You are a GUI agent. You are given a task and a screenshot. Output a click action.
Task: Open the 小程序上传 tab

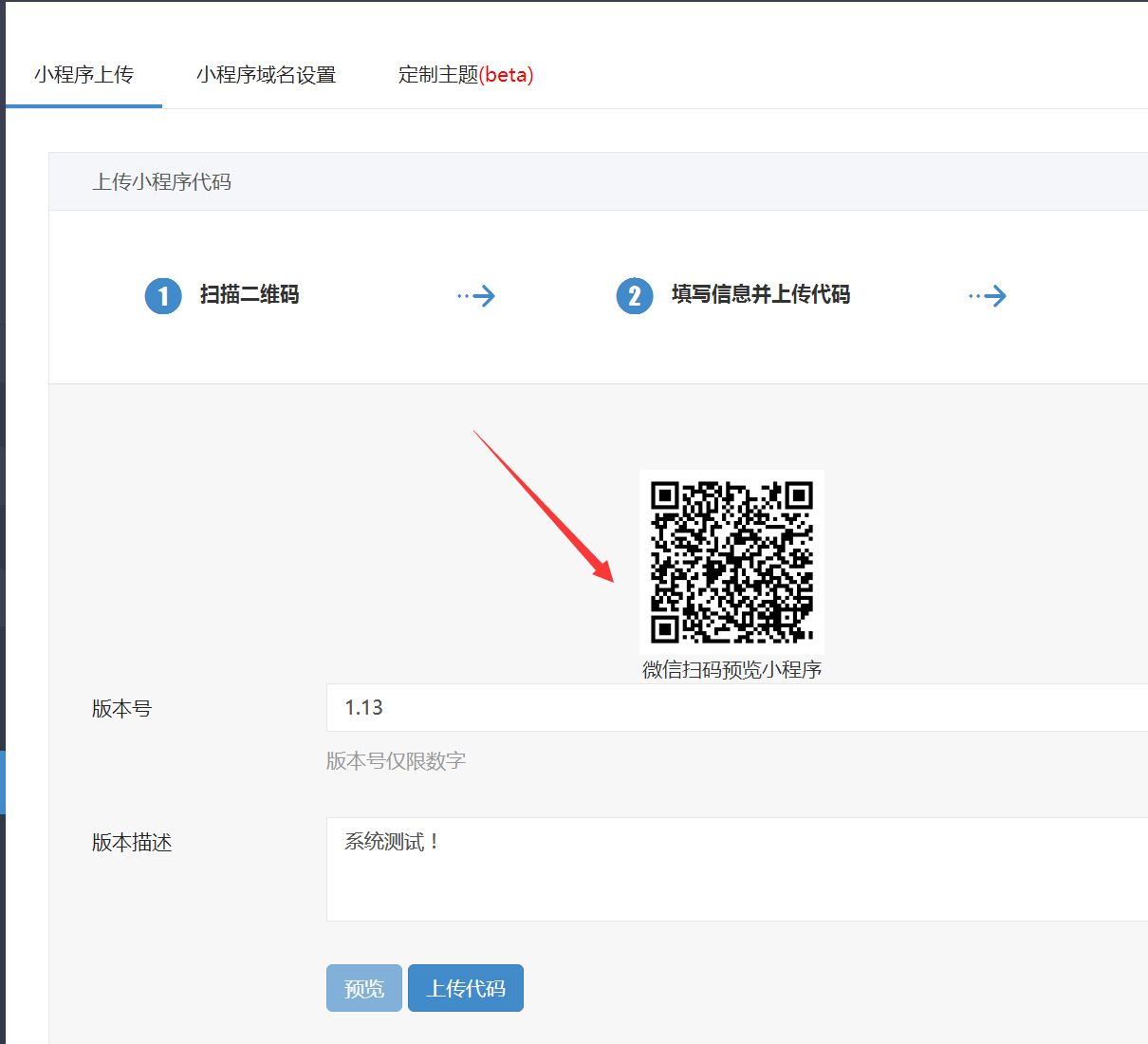[x=83, y=75]
